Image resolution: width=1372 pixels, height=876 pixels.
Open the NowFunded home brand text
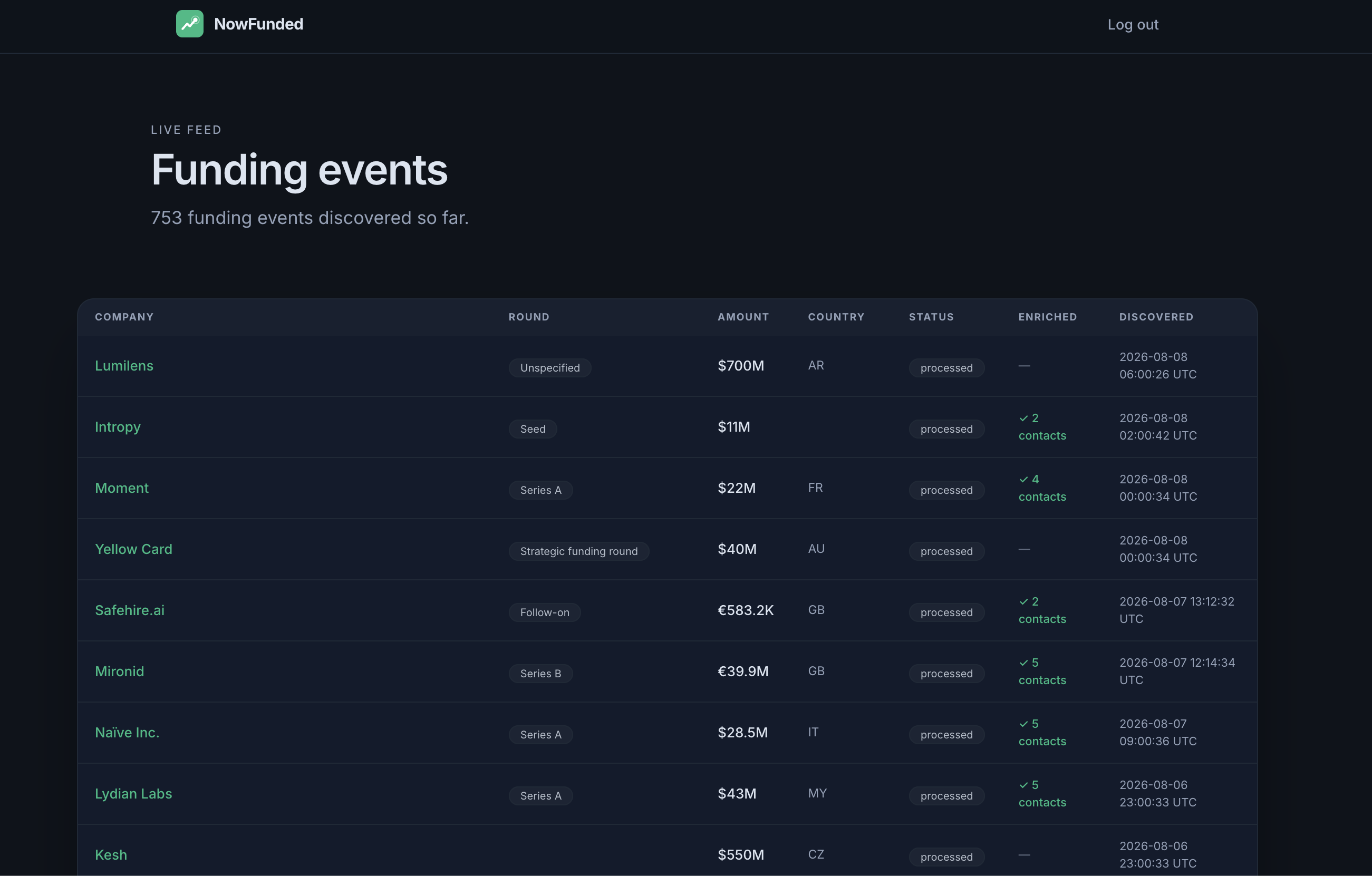pos(259,24)
